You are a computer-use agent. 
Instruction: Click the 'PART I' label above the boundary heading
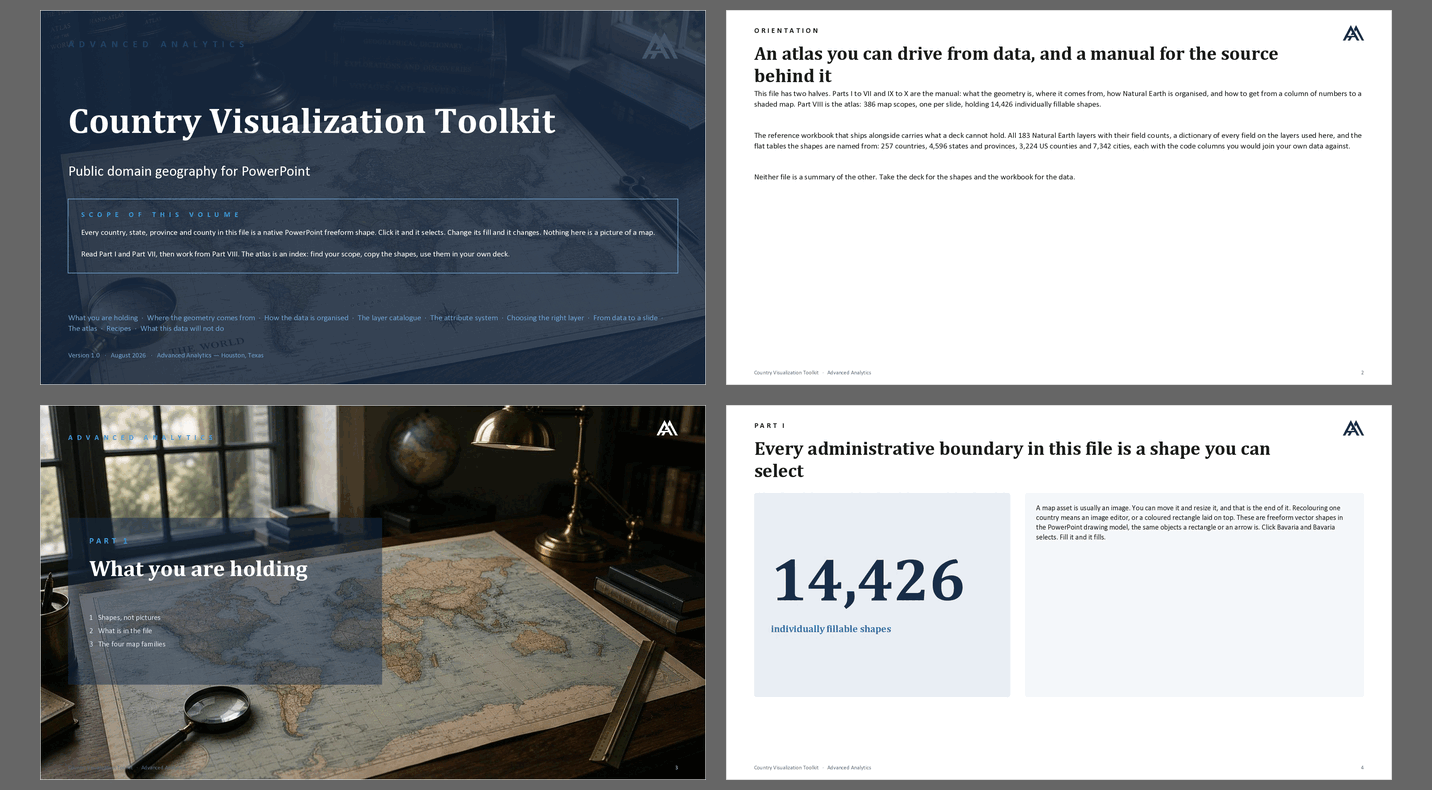(x=770, y=425)
